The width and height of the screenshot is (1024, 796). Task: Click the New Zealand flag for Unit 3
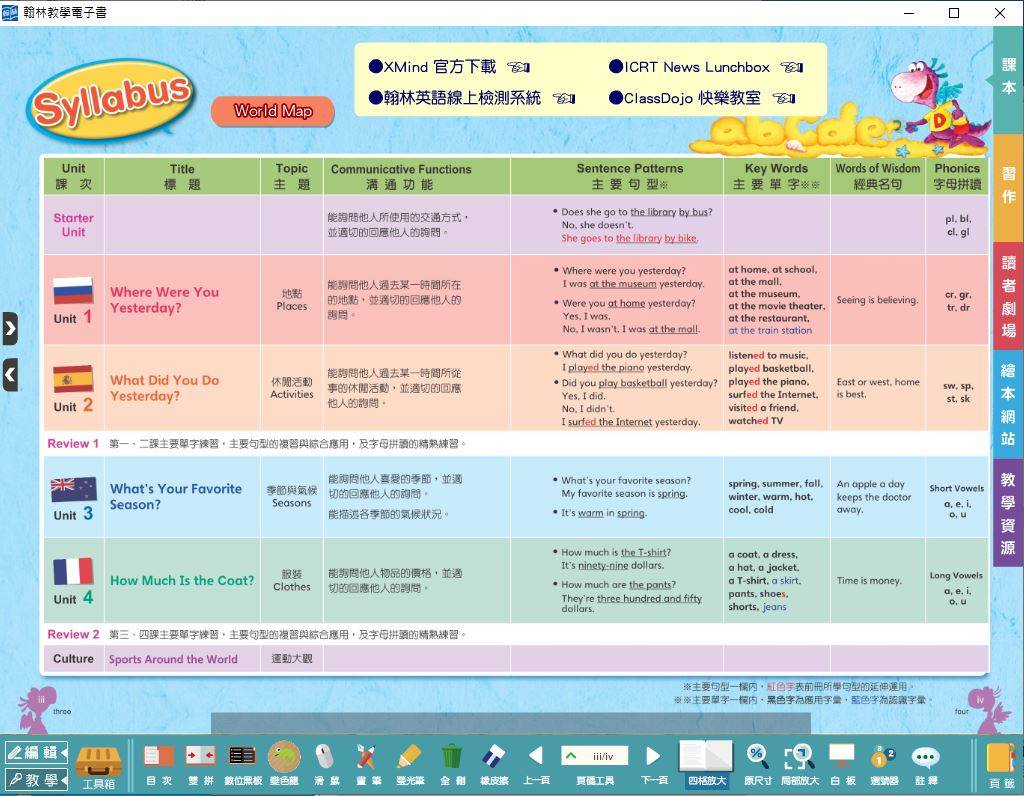pos(74,489)
